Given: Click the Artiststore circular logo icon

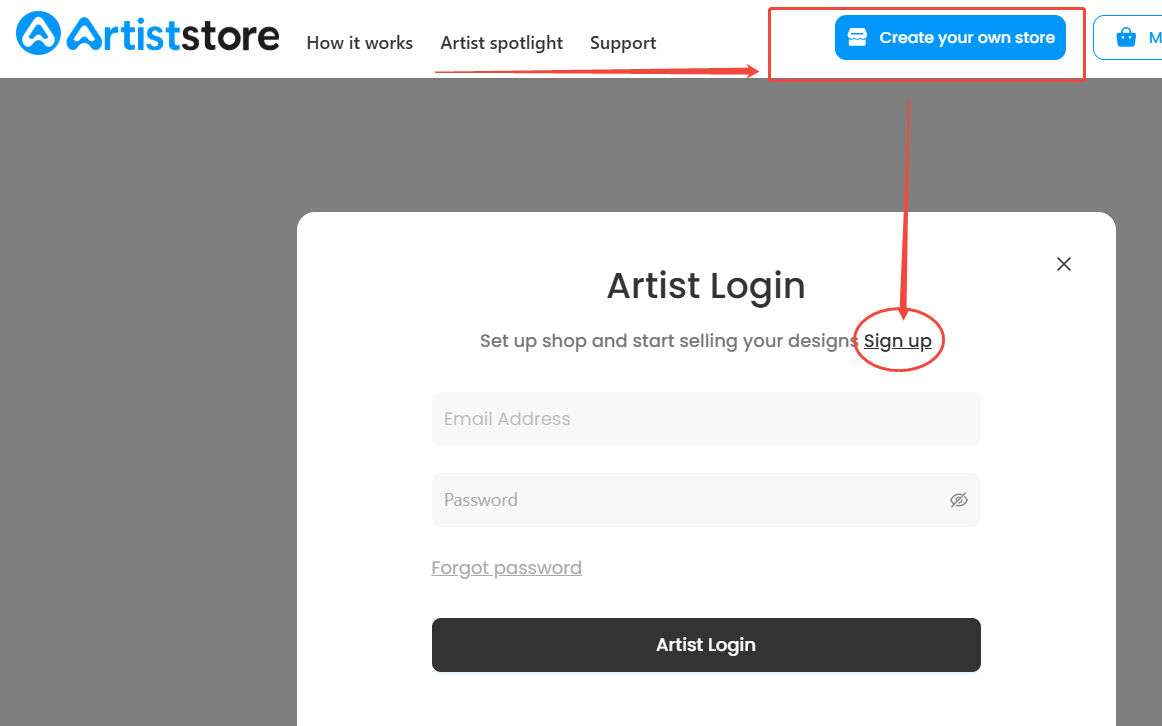Looking at the screenshot, I should [x=38, y=33].
